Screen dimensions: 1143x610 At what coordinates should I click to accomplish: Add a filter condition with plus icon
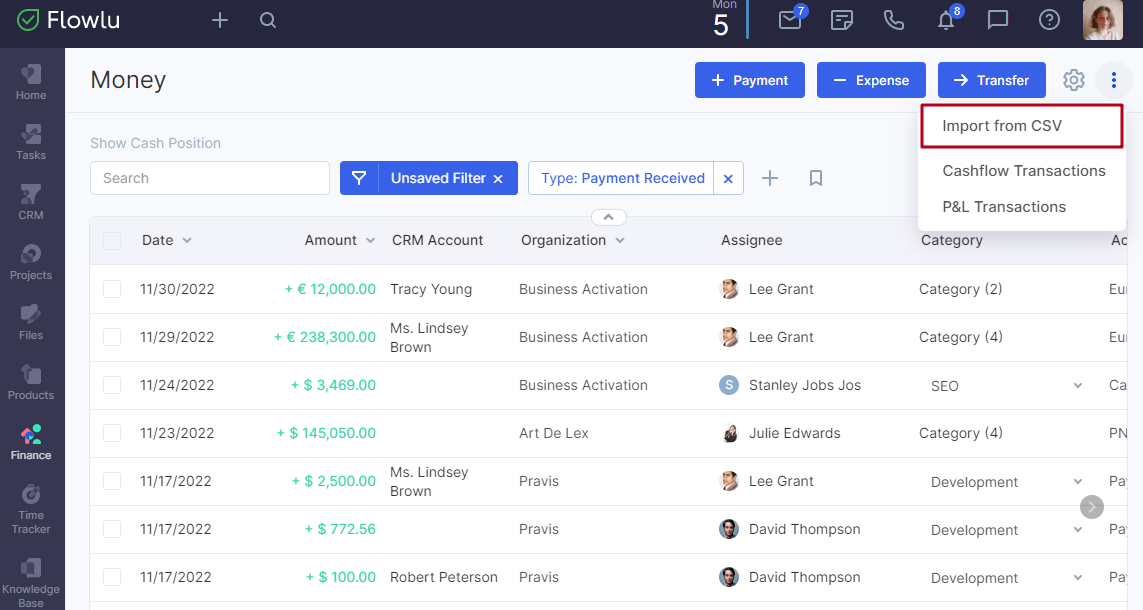[x=770, y=178]
